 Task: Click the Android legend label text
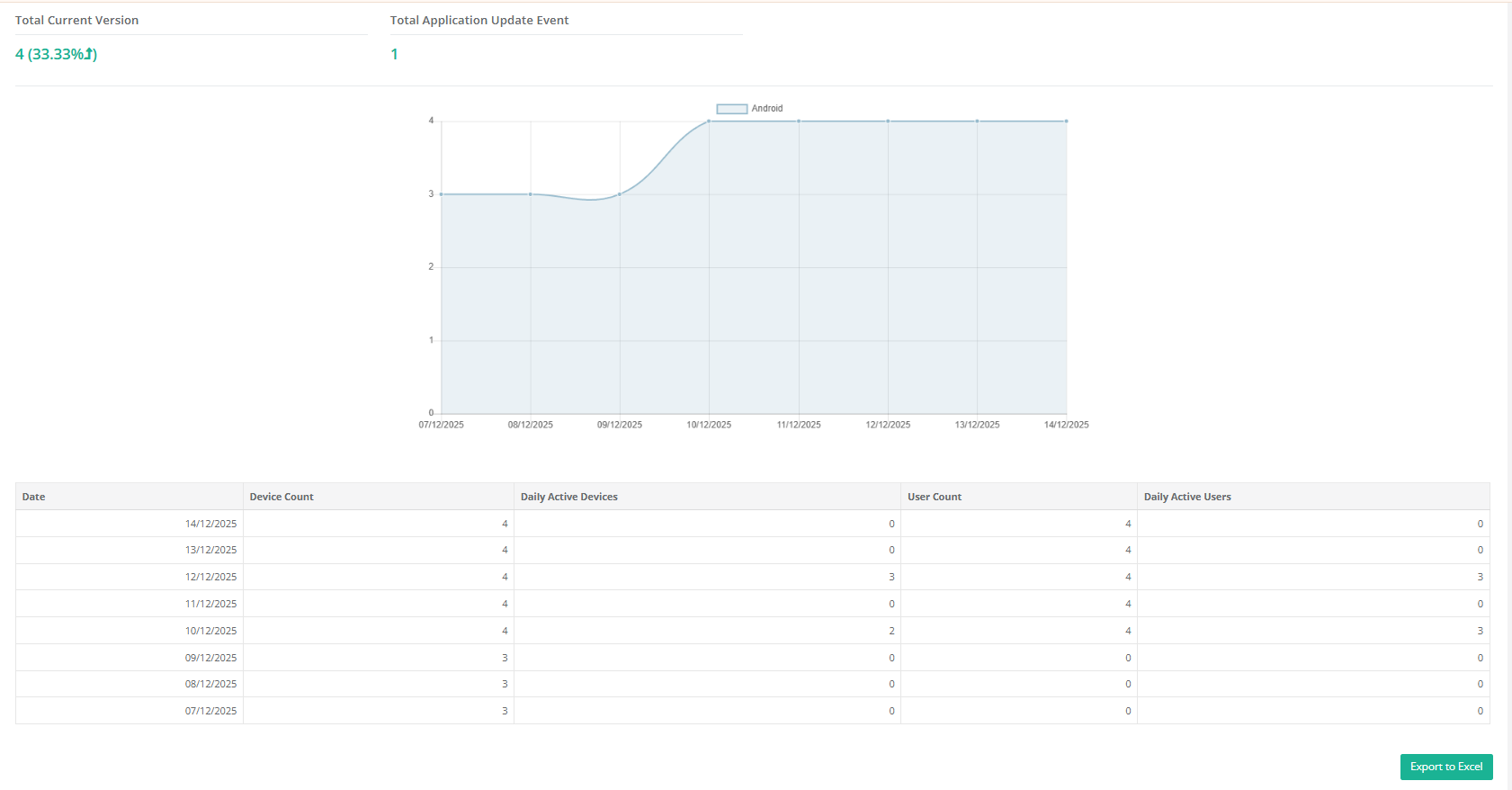pyautogui.click(x=767, y=109)
